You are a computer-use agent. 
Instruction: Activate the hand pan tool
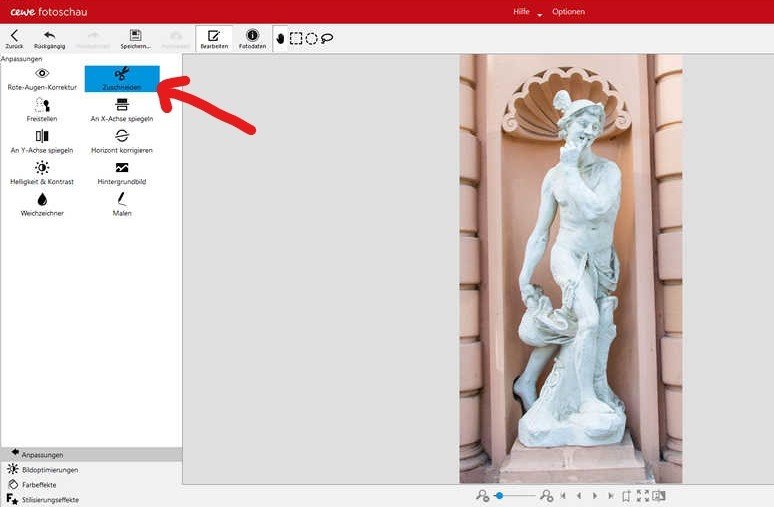(280, 39)
